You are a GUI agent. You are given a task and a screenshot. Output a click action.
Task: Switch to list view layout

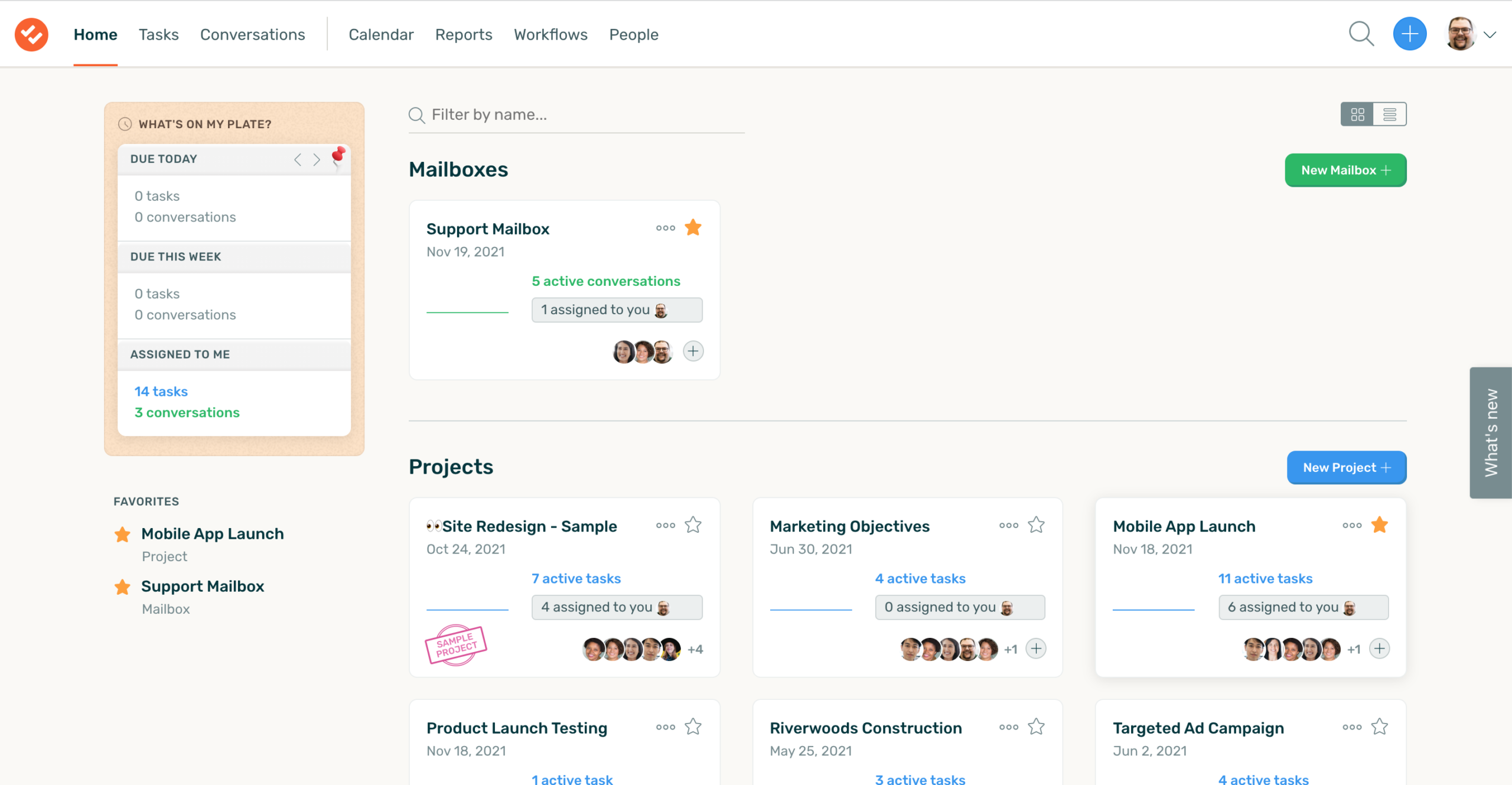click(x=1390, y=113)
